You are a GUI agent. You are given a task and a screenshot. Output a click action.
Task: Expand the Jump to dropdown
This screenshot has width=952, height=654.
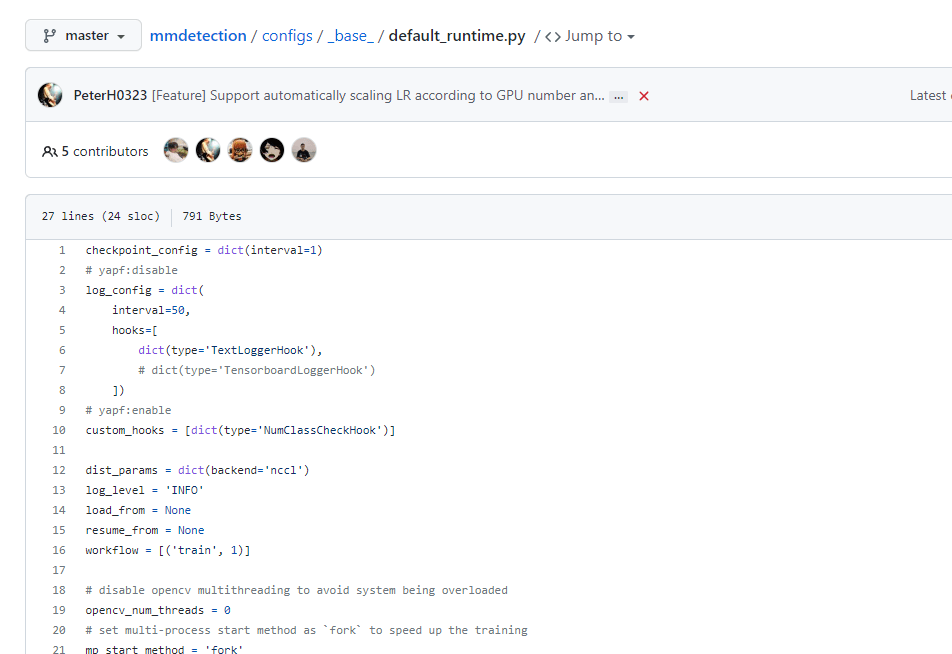598,35
